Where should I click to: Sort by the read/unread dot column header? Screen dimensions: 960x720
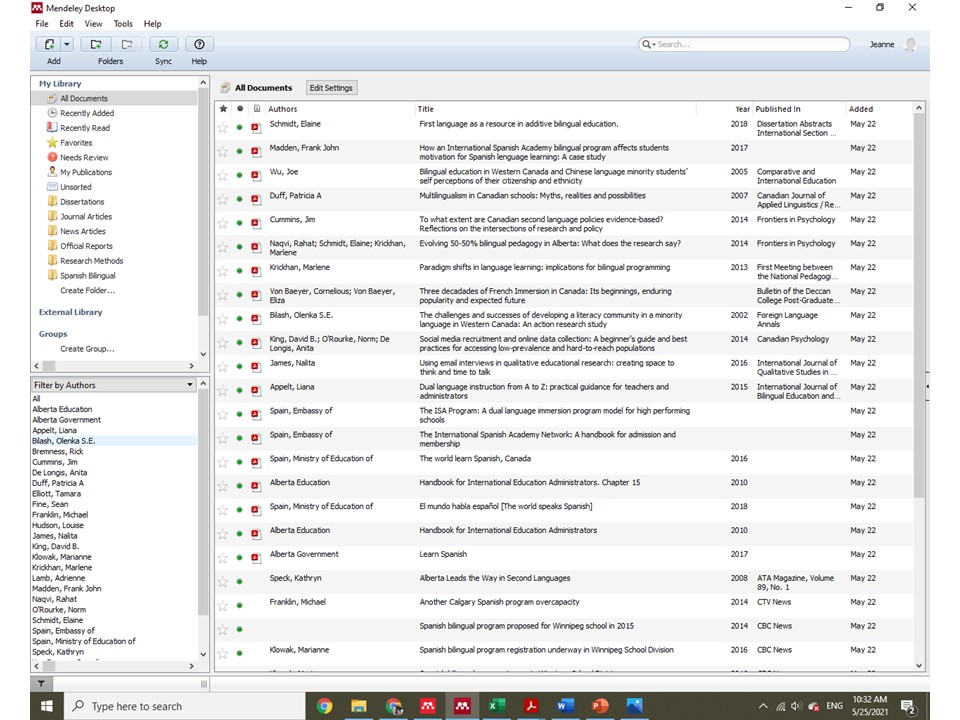coord(240,108)
